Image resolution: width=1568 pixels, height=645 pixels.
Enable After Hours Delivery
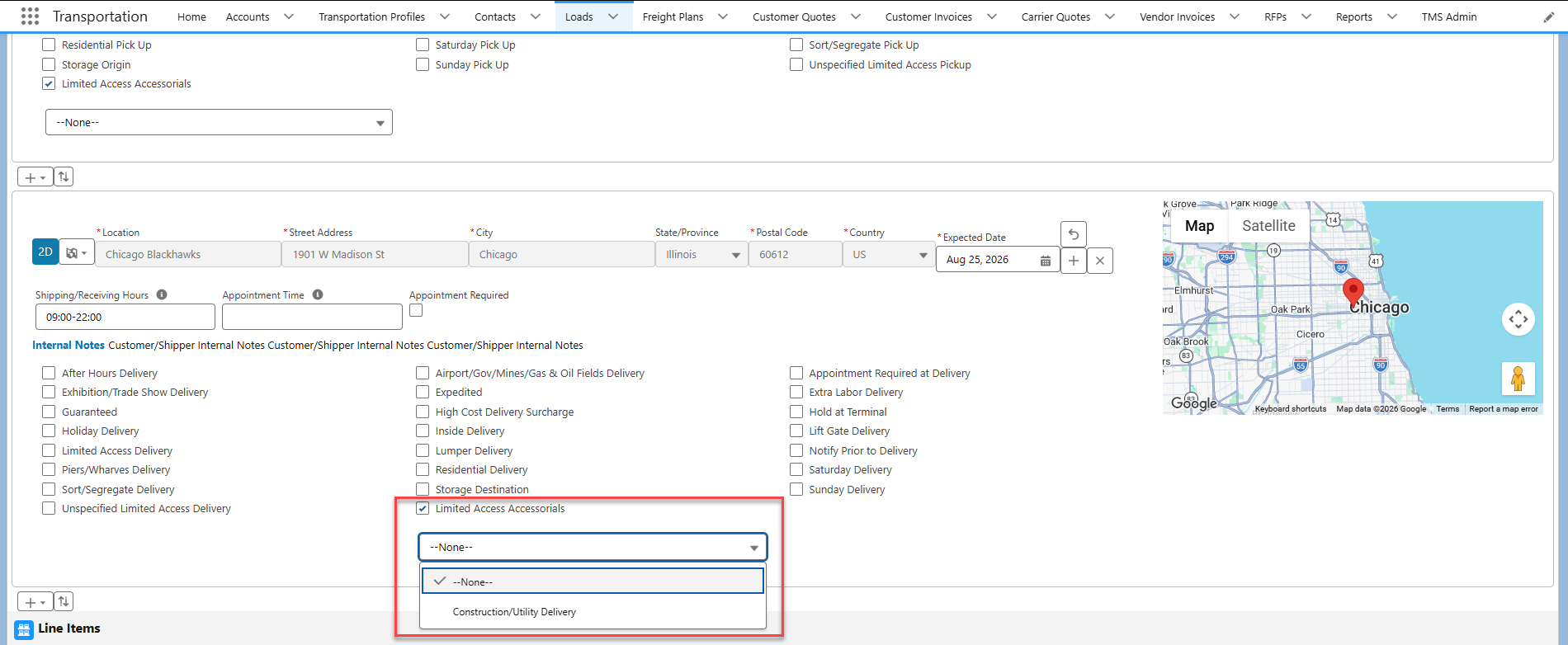pyautogui.click(x=49, y=373)
